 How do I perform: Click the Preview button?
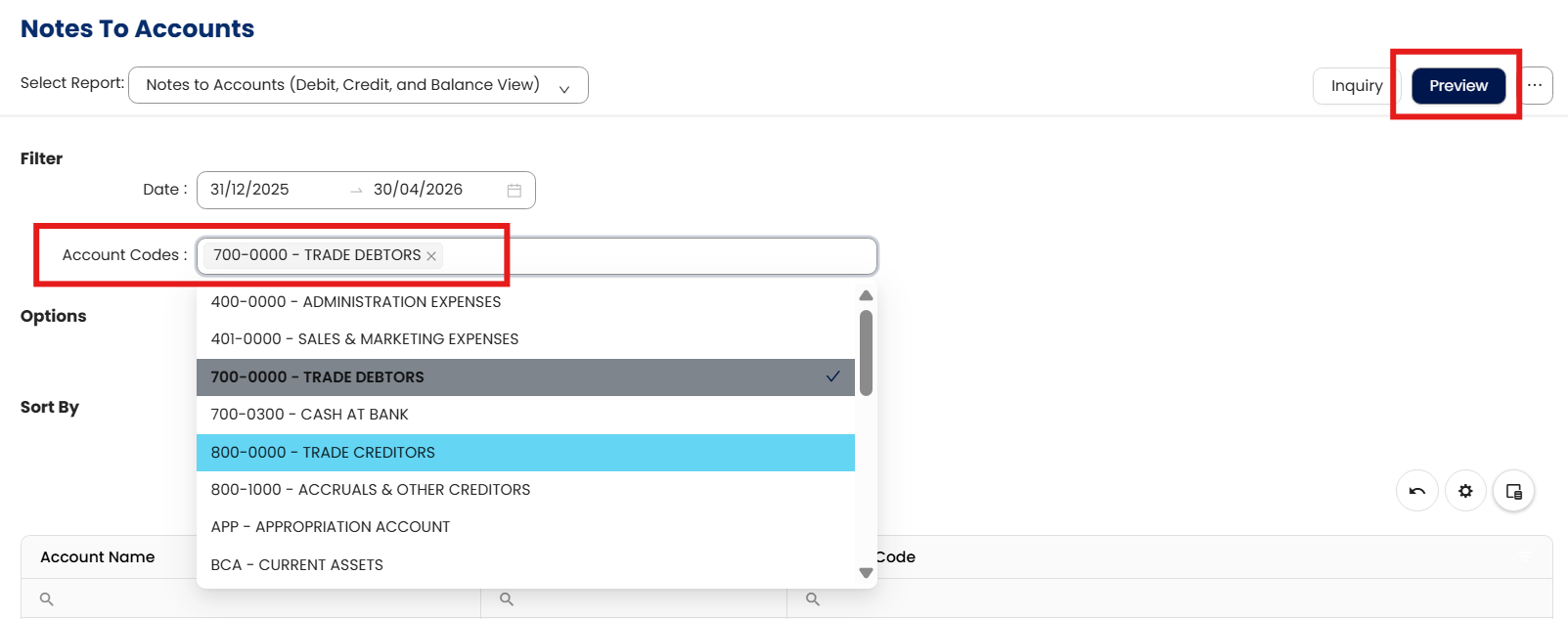coord(1457,86)
